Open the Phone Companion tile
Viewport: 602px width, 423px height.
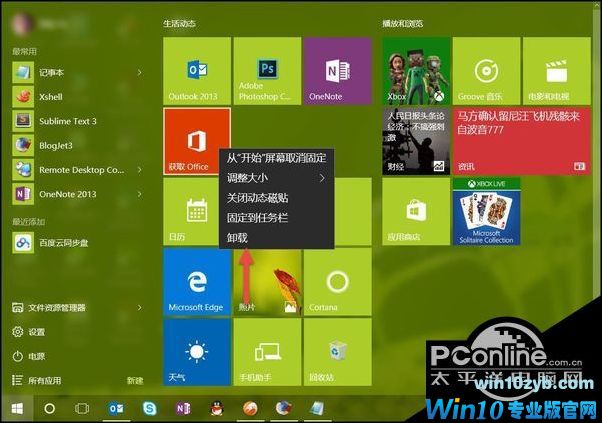tap(267, 352)
